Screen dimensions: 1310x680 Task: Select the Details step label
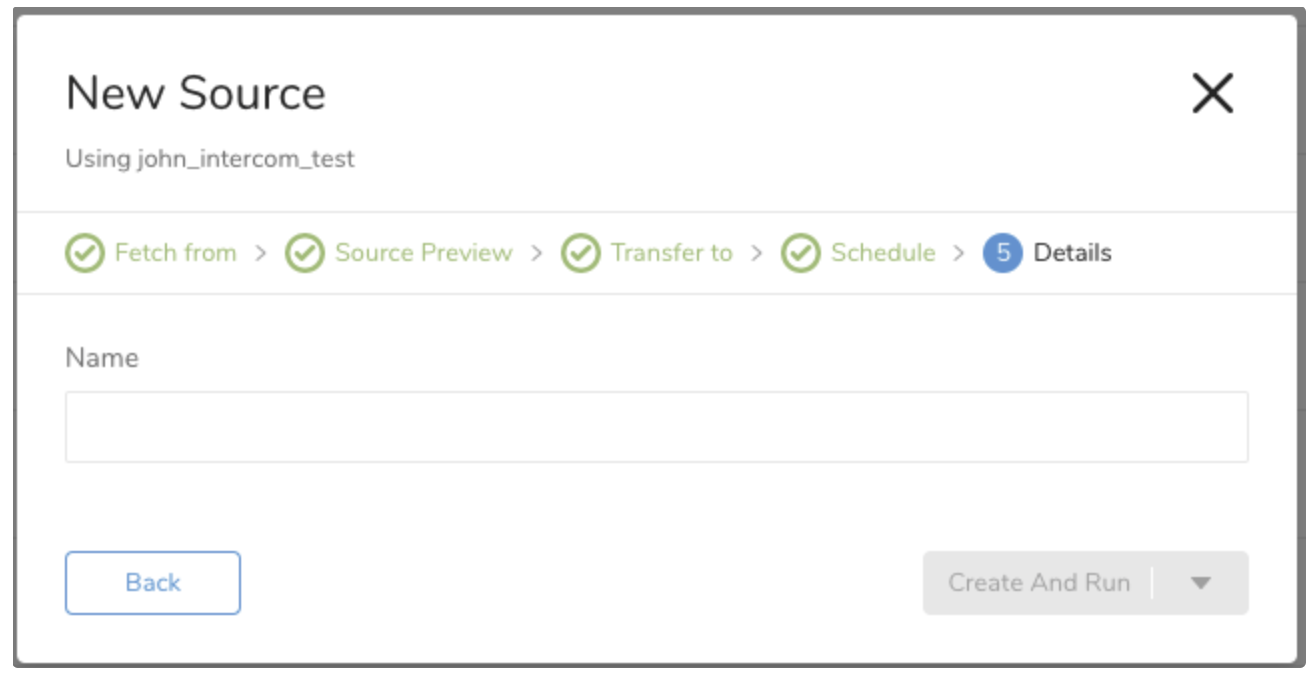[x=1072, y=253]
